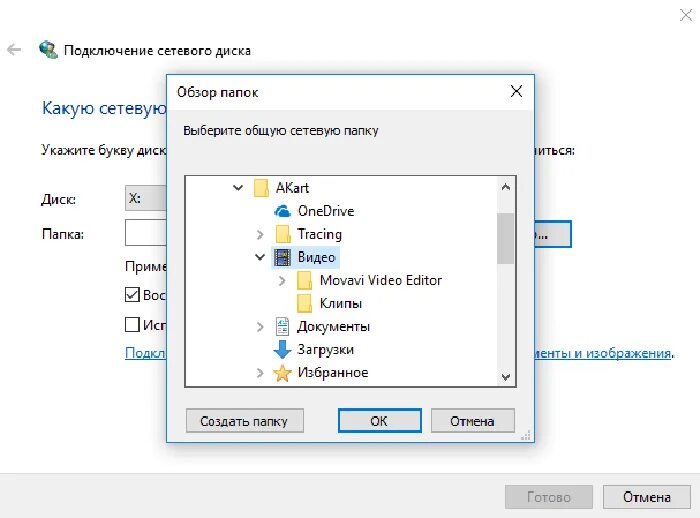700x518 pixels.
Task: Click the OneDrive cloud icon
Action: tap(282, 211)
